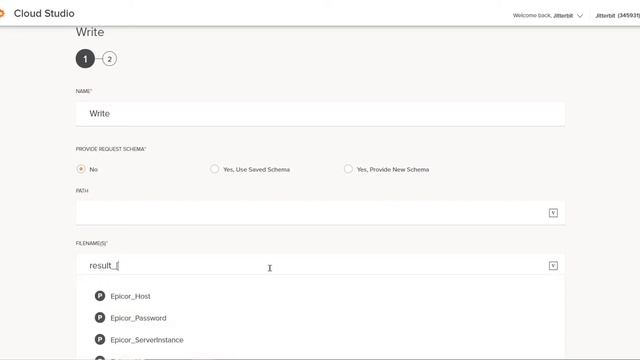Screen dimensions: 640x360
Task: Expand the Welcome back Jitterbit user menu
Action: coord(548,16)
